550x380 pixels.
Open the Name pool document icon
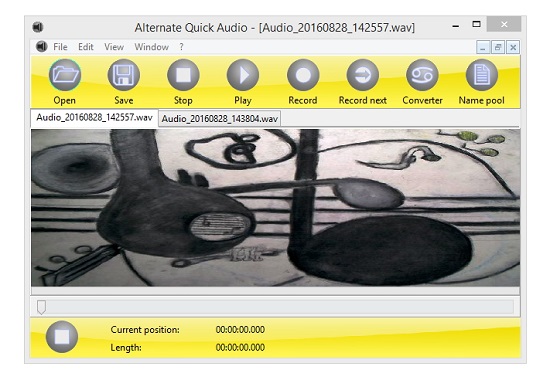(x=482, y=75)
